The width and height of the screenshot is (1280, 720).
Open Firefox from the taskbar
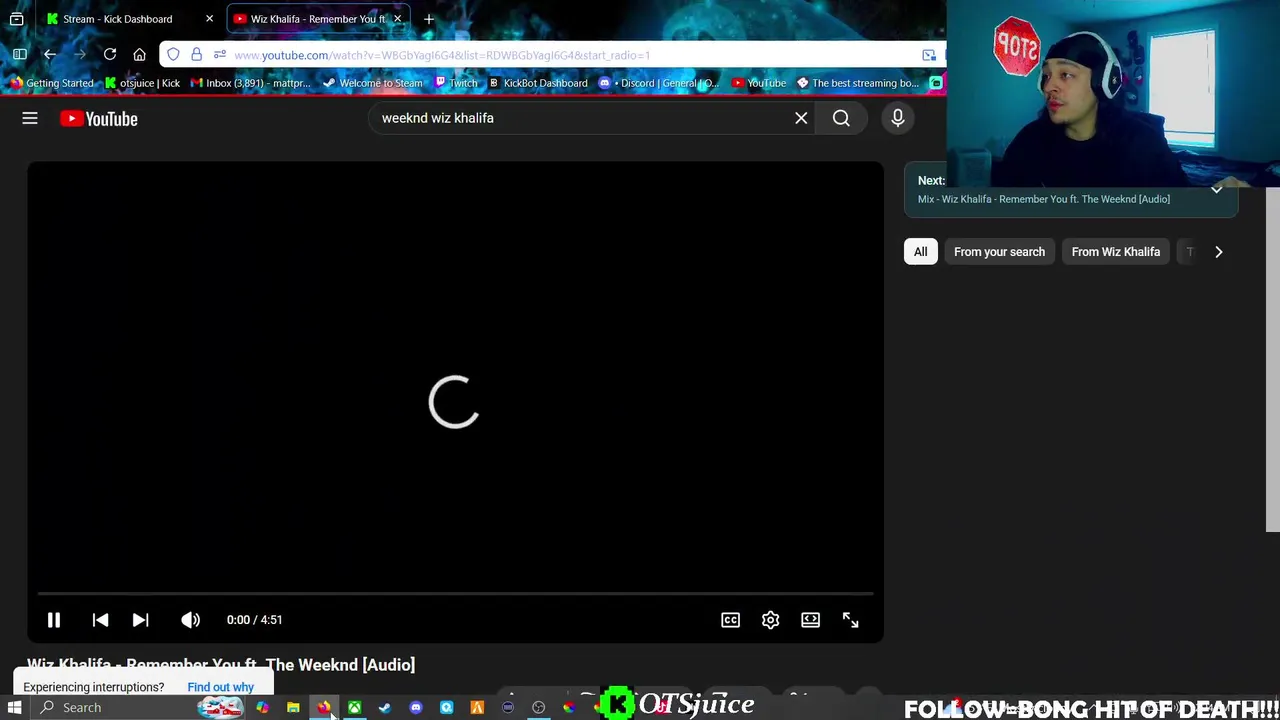(324, 708)
